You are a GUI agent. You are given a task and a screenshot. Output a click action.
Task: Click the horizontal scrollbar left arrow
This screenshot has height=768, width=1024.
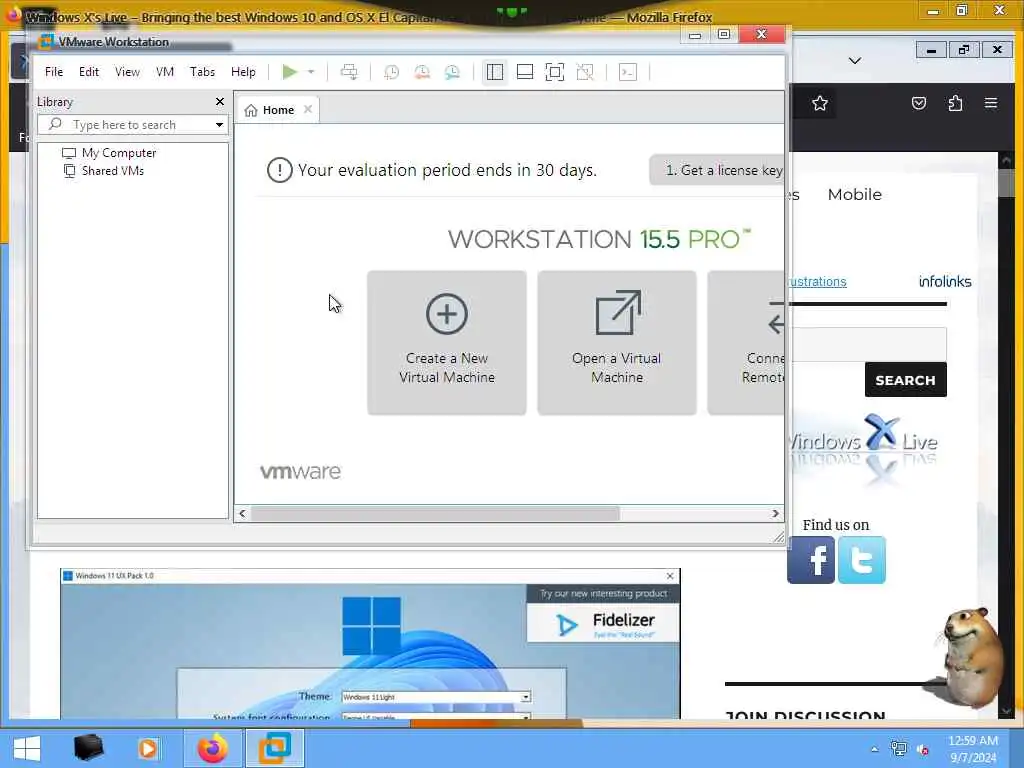(242, 513)
